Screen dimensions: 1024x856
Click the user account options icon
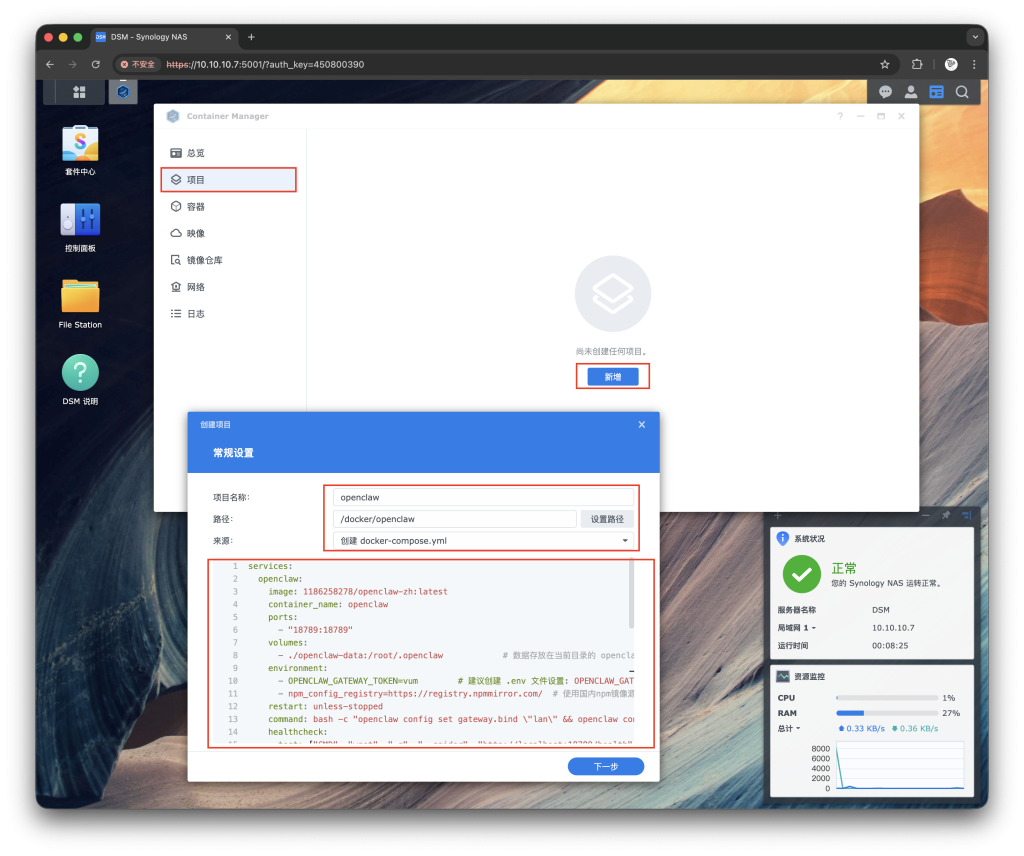[x=911, y=92]
